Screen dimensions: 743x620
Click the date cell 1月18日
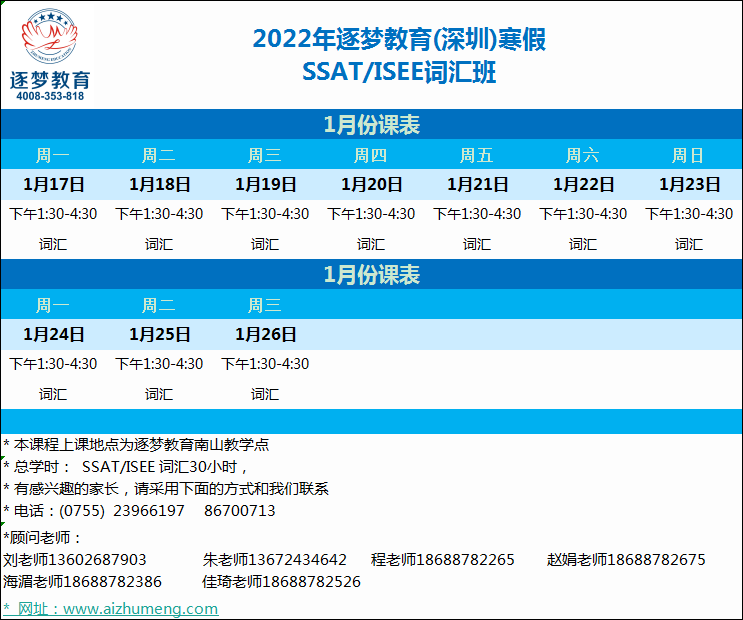pyautogui.click(x=160, y=184)
